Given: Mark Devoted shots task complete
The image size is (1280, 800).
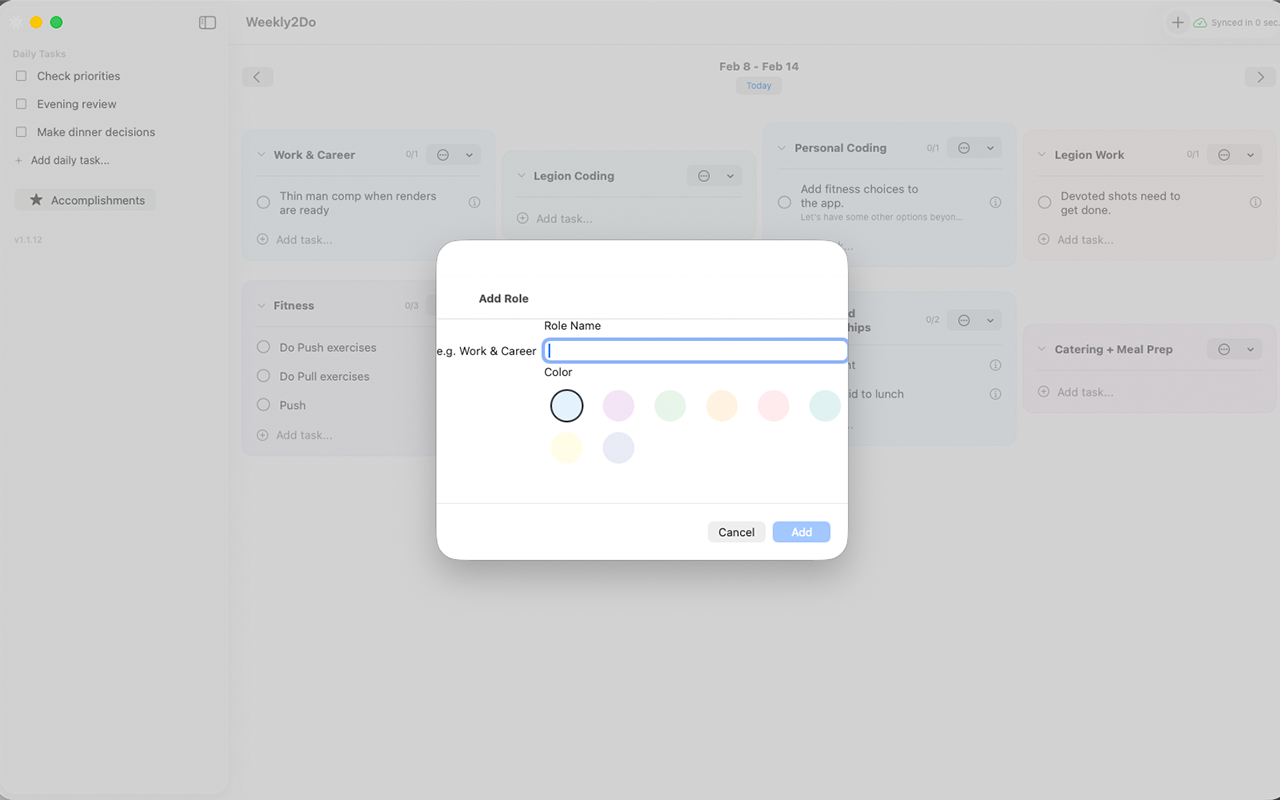Looking at the screenshot, I should point(1044,202).
